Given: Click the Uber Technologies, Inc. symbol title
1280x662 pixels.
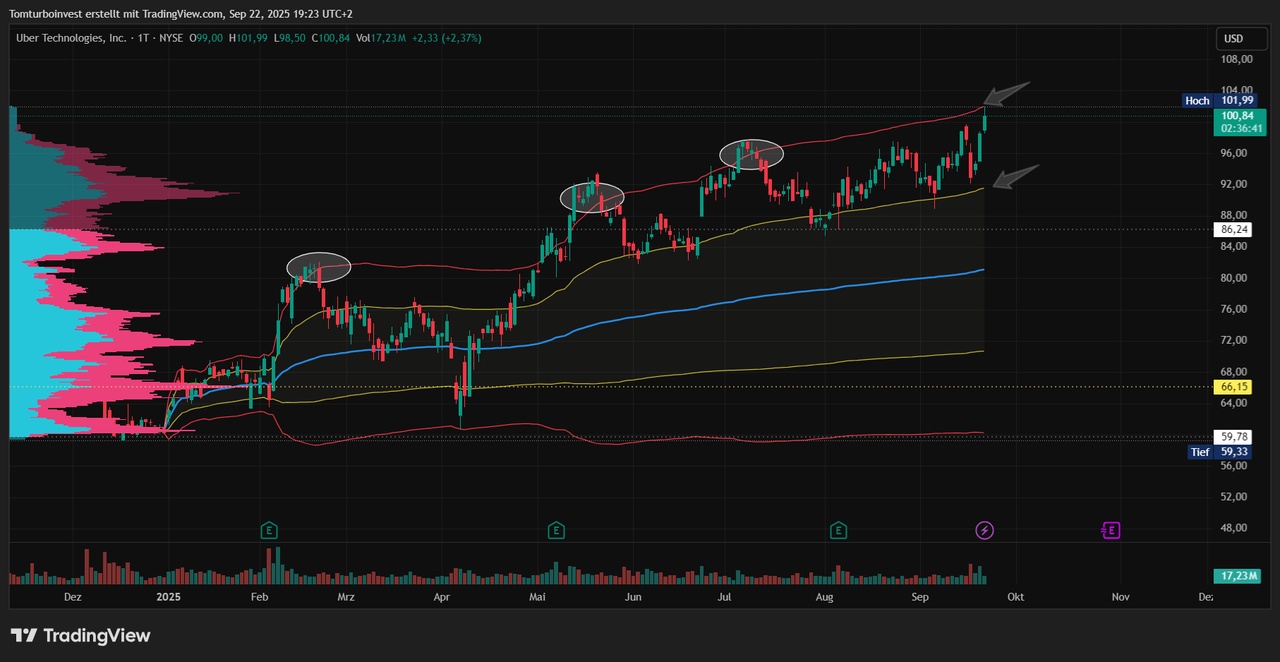Looking at the screenshot, I should (x=71, y=38).
